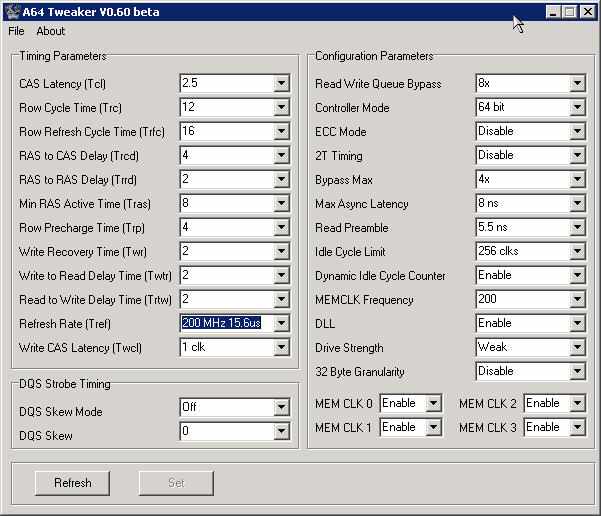Click the Refresh button
This screenshot has width=601, height=516.
coord(72,483)
